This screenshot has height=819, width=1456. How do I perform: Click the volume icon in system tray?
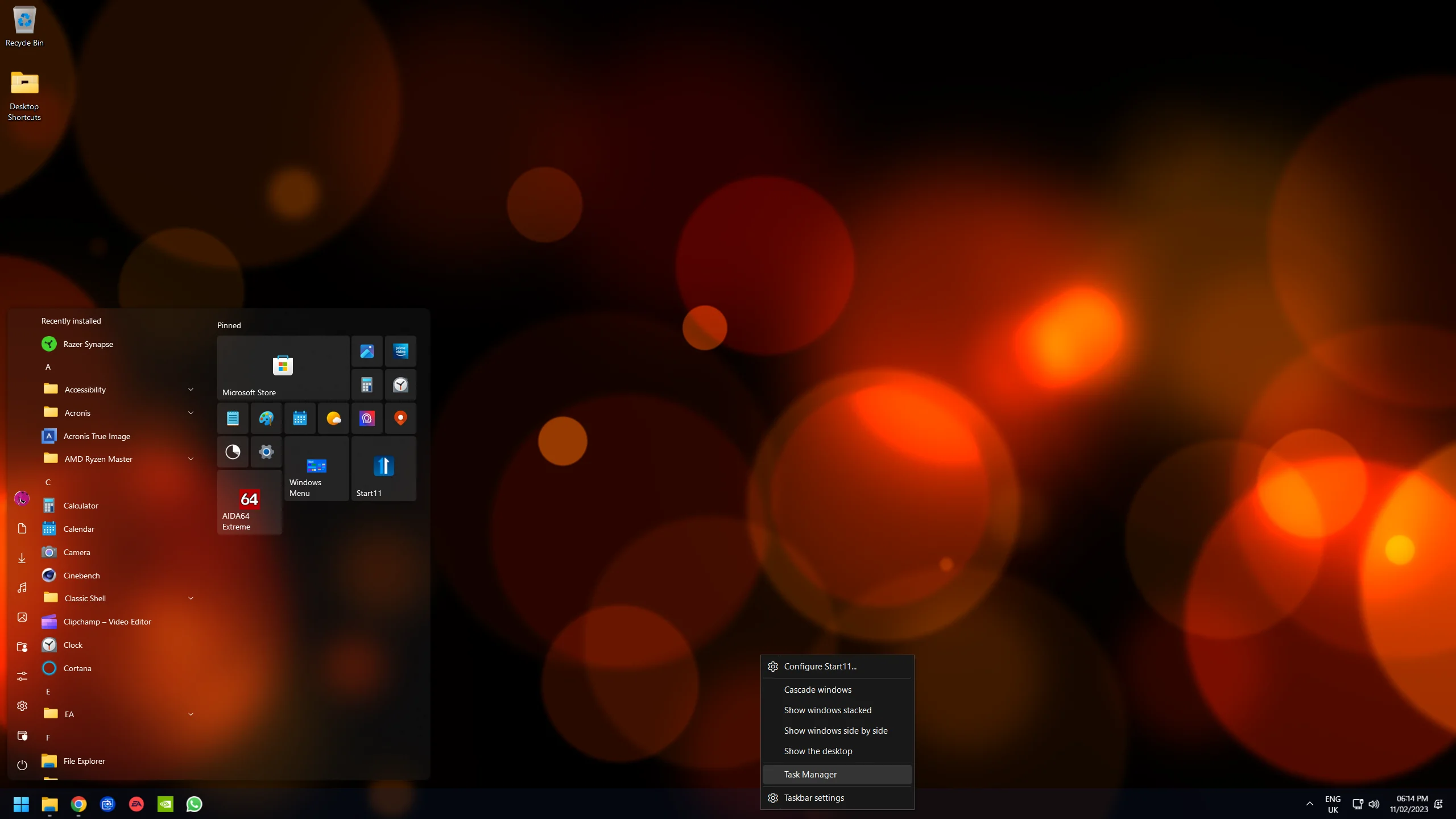[1374, 804]
